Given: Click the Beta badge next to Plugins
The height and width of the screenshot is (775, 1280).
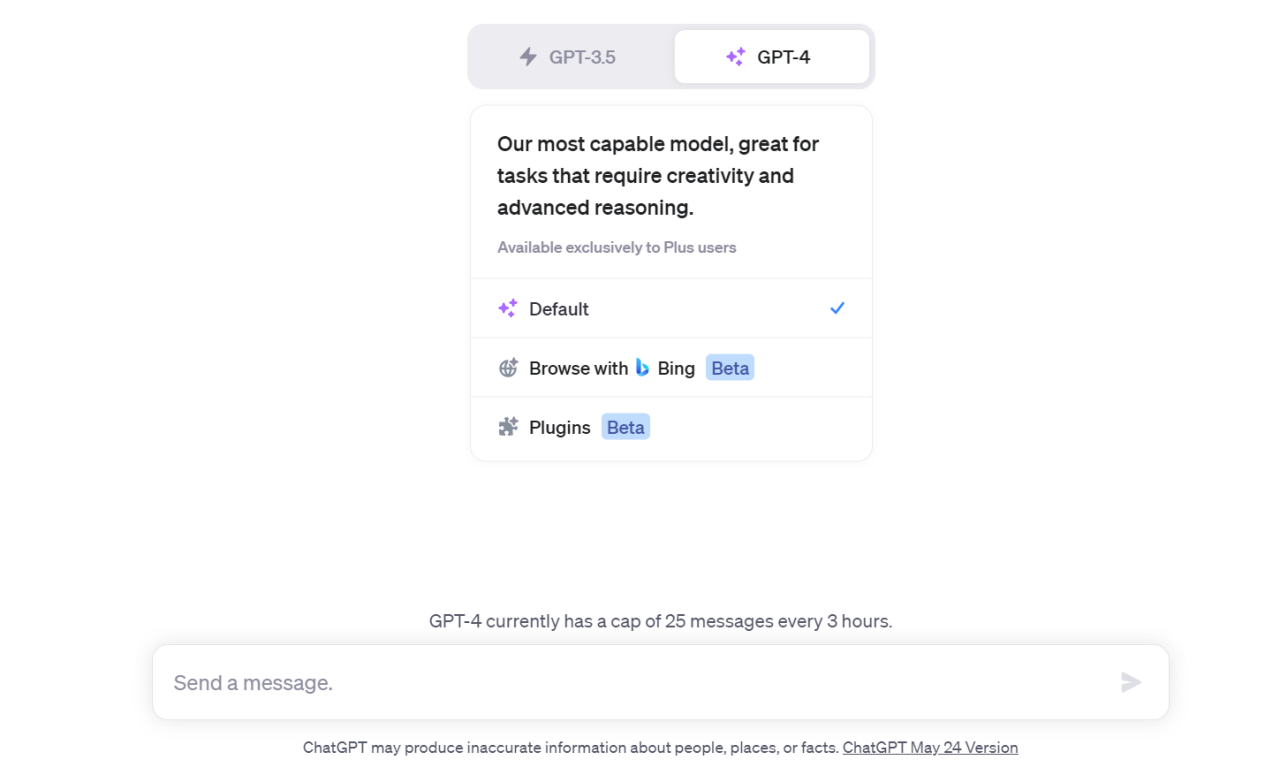Looking at the screenshot, I should point(626,427).
